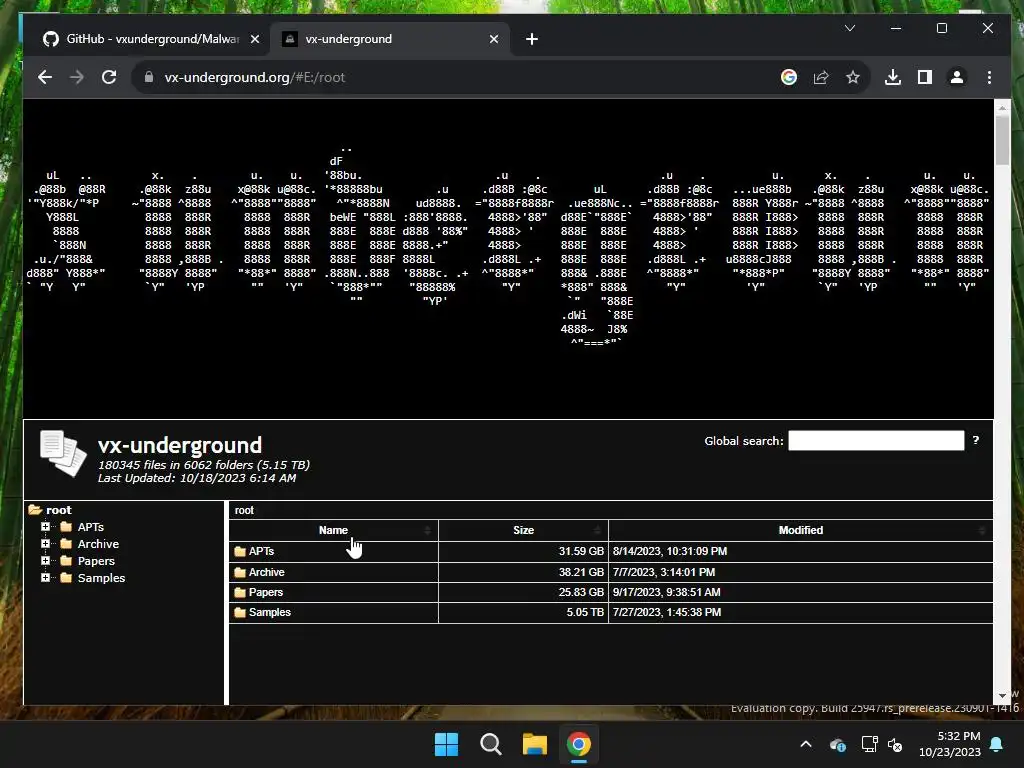Click the address bar URL
The image size is (1024, 768).
coord(255,77)
